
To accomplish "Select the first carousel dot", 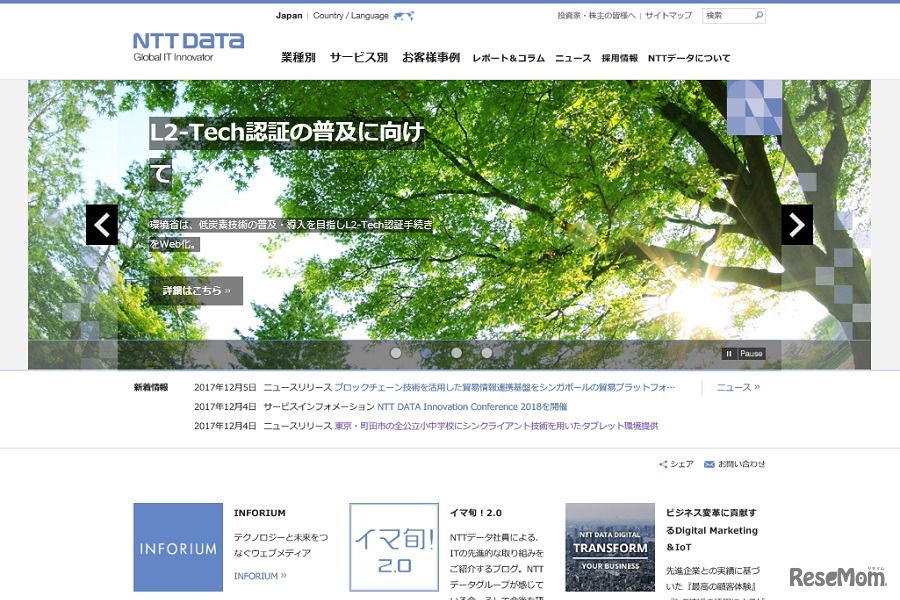I will click(x=395, y=353).
